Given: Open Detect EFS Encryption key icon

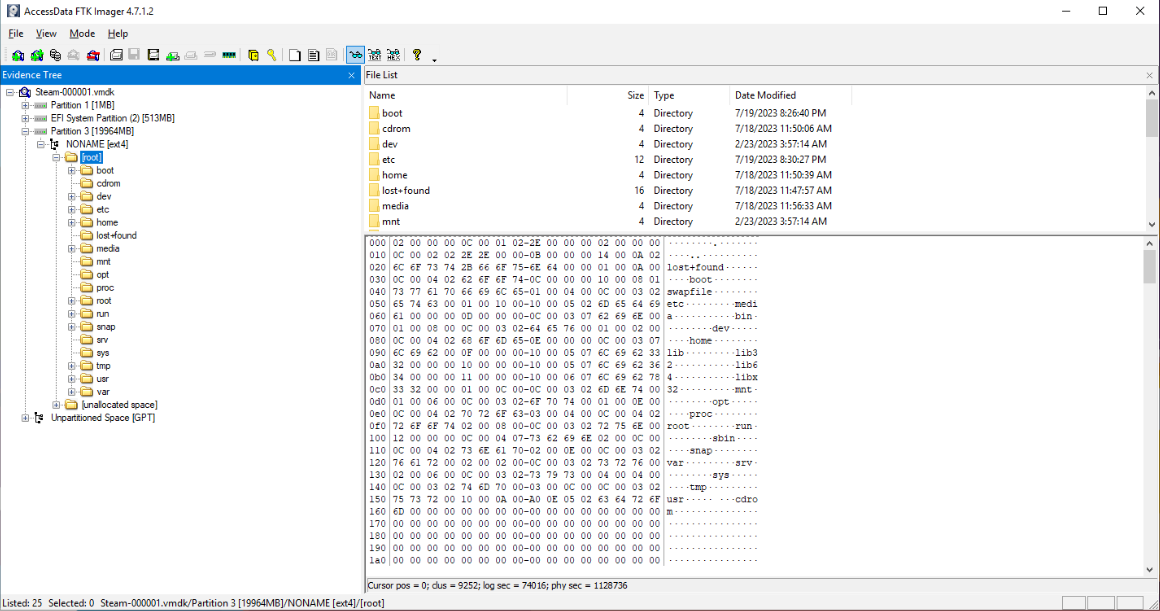Looking at the screenshot, I should (272, 55).
